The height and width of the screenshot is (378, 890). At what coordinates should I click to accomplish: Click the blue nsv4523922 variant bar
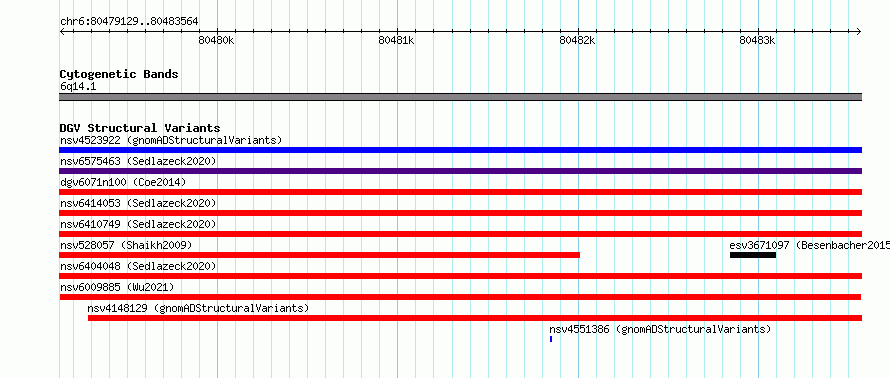[x=460, y=150]
